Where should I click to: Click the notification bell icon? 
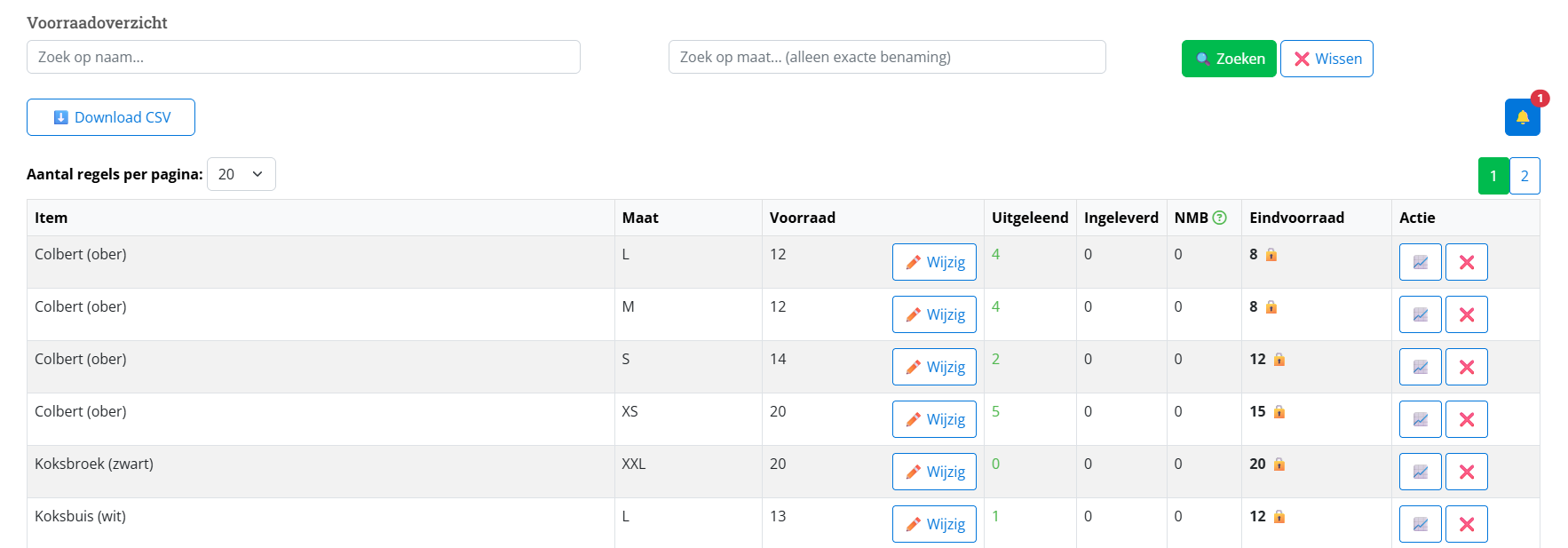1522,117
